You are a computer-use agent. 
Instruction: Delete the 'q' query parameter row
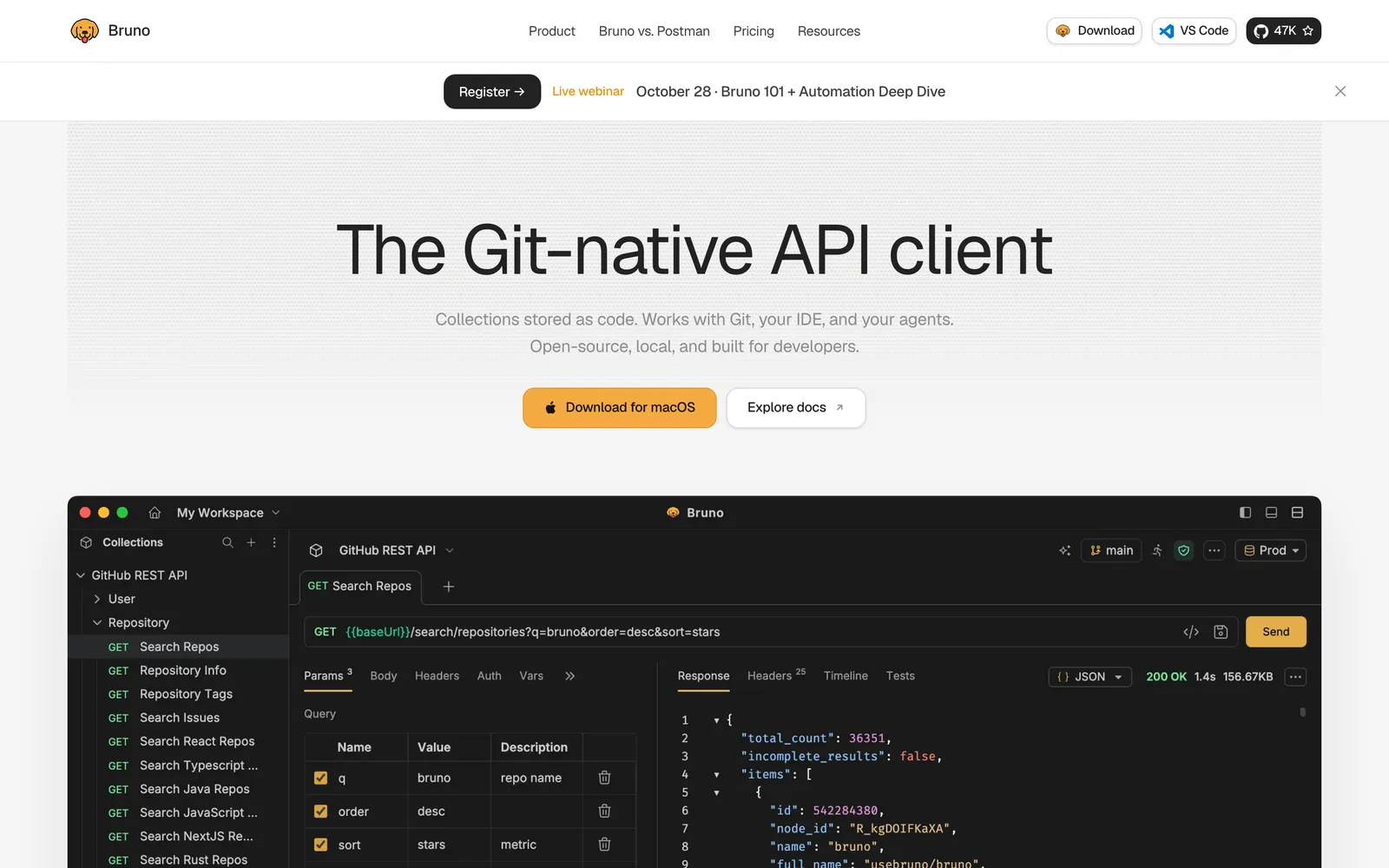[x=604, y=778]
